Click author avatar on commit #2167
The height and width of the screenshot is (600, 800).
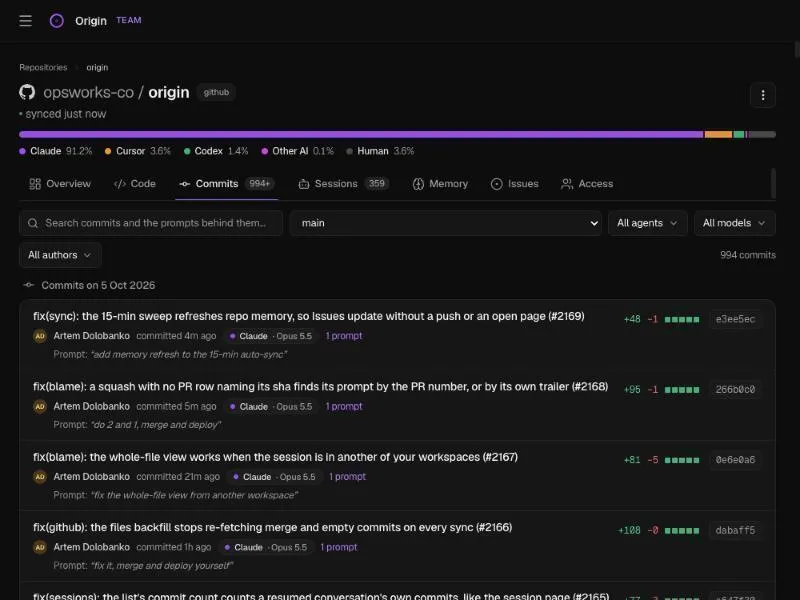[x=40, y=477]
